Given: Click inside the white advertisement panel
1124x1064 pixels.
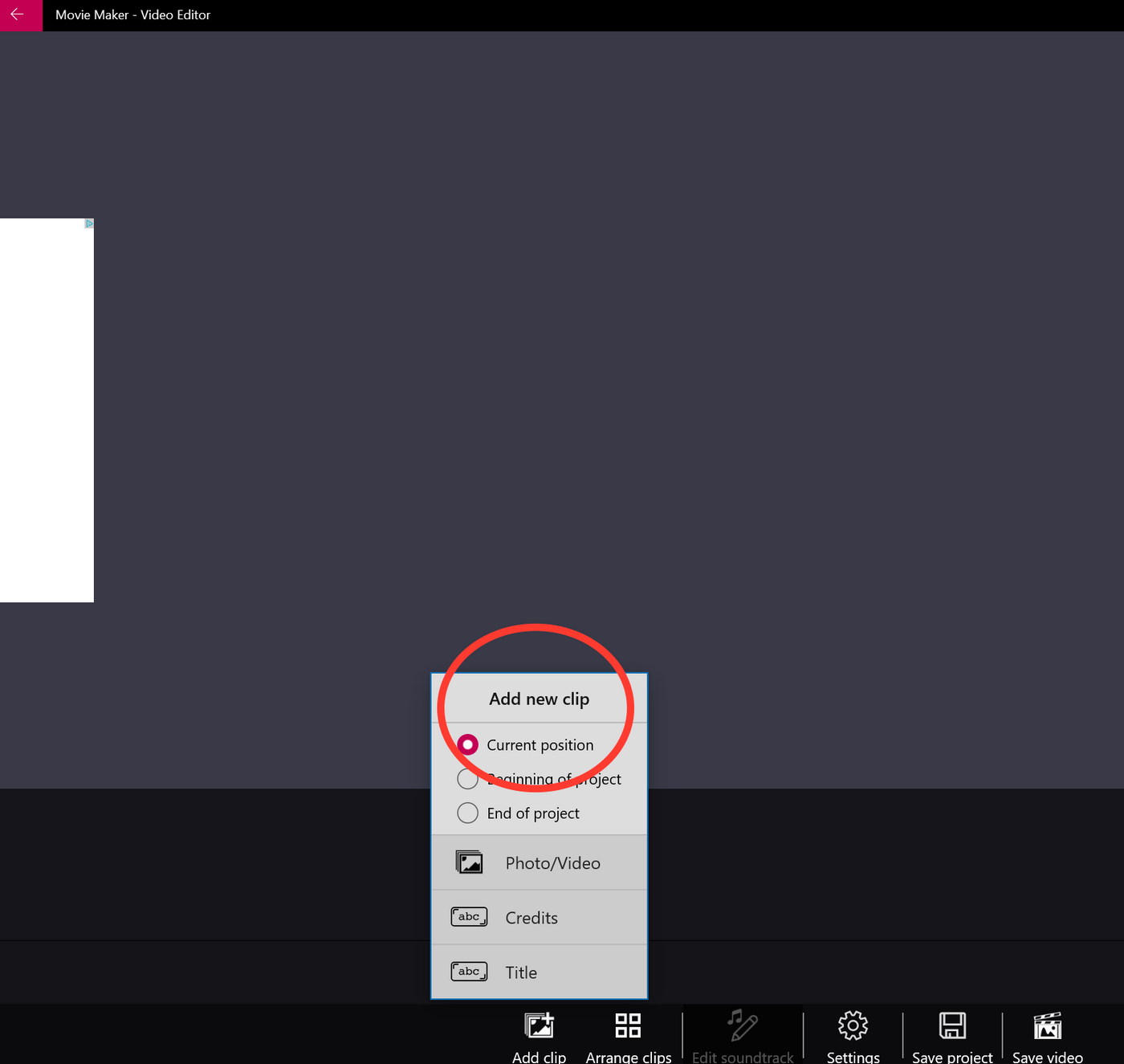Looking at the screenshot, I should 46,410.
